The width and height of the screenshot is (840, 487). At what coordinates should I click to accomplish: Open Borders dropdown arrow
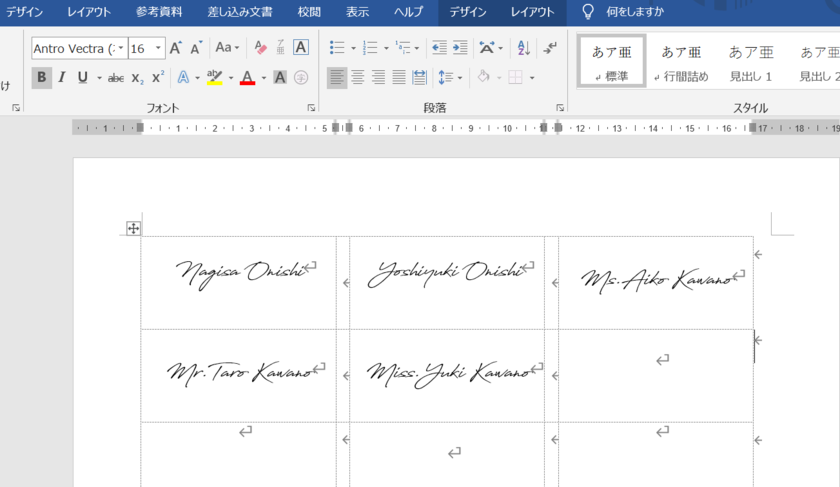532,78
